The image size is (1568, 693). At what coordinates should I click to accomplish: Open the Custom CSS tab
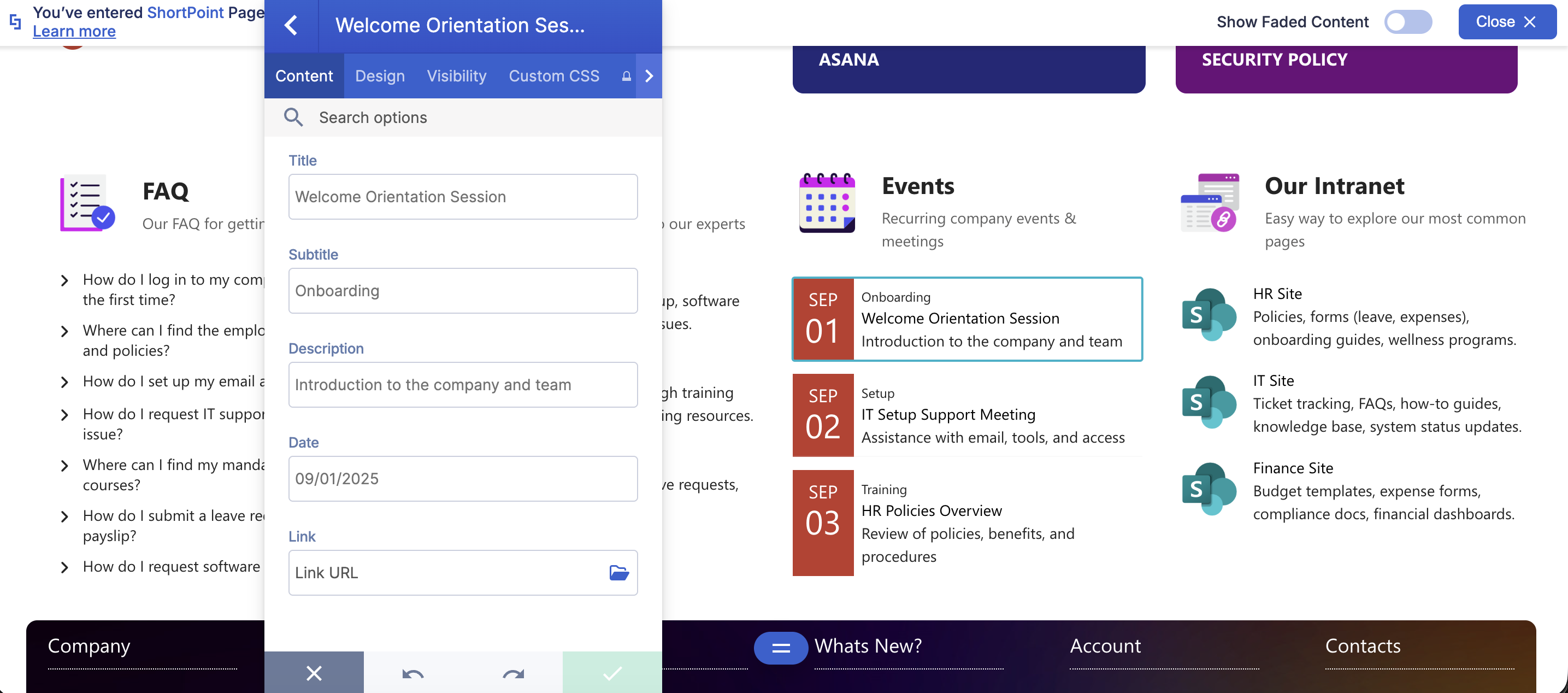point(553,76)
